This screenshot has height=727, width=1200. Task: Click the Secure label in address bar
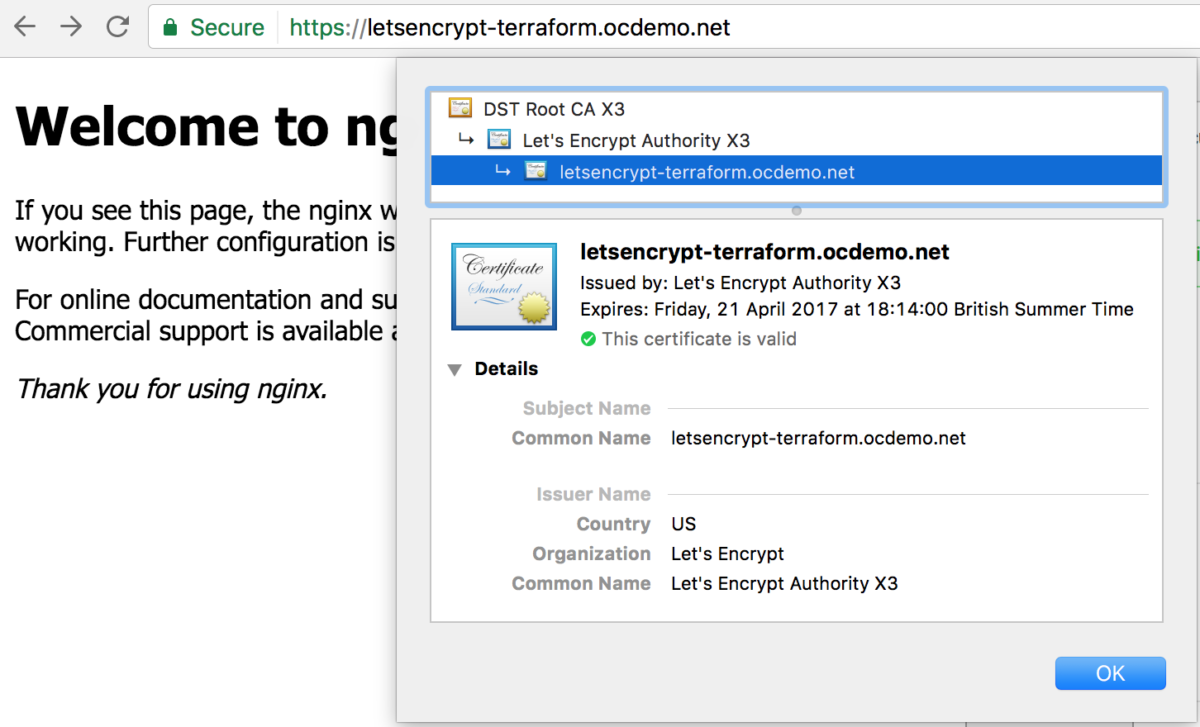pyautogui.click(x=227, y=27)
